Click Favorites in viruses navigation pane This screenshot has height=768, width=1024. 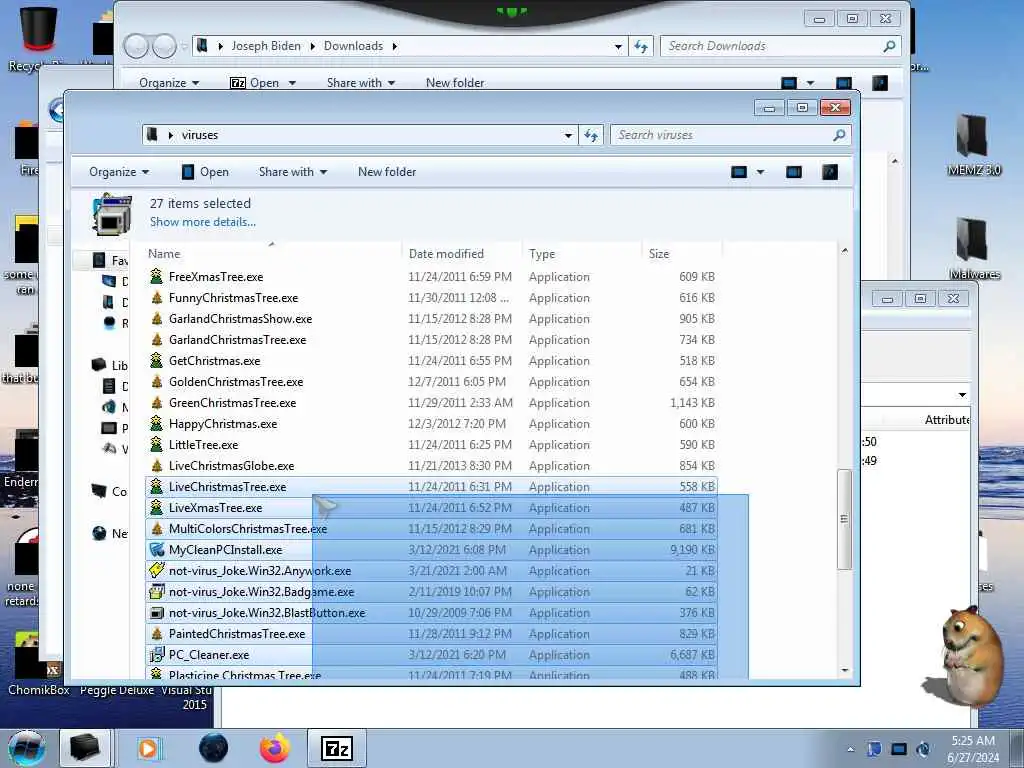(x=110, y=261)
